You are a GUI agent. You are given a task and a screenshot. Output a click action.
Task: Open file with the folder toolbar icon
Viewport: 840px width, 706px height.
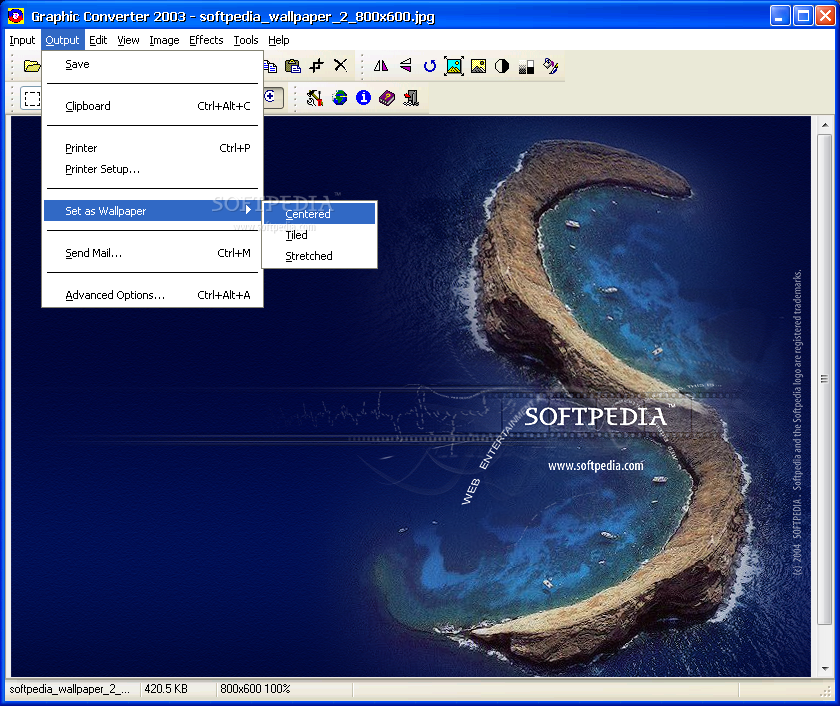point(32,66)
